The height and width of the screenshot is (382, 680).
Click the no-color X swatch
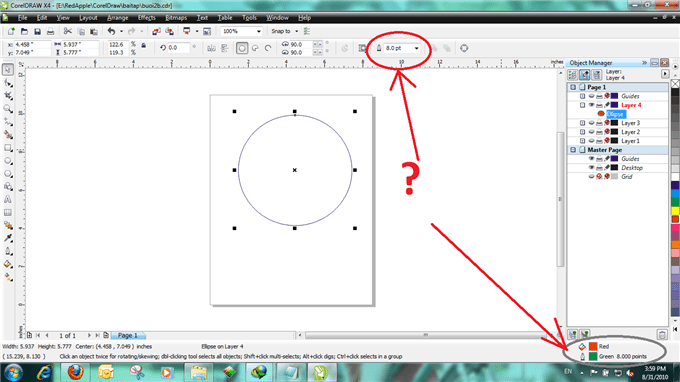point(675,84)
